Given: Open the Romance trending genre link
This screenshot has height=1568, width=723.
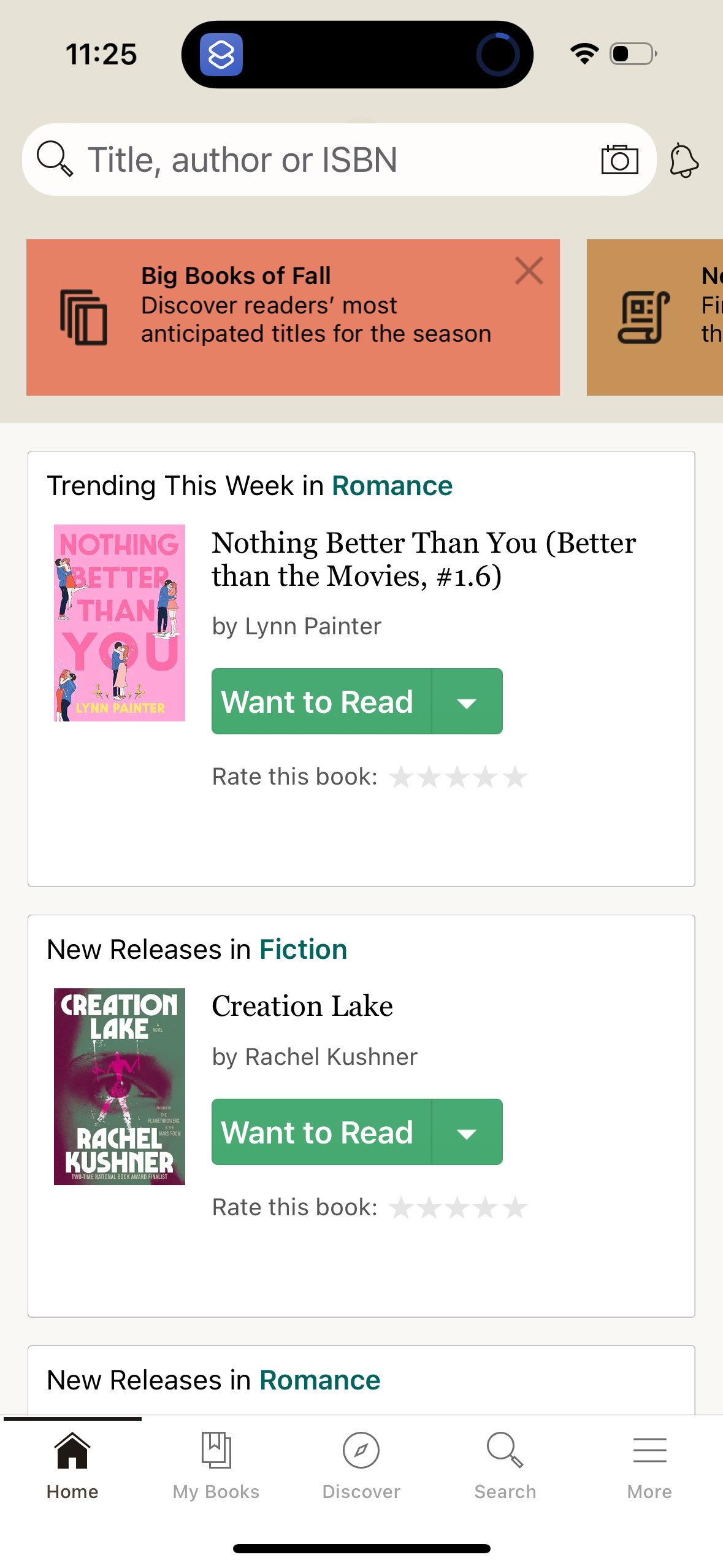Looking at the screenshot, I should [392, 485].
